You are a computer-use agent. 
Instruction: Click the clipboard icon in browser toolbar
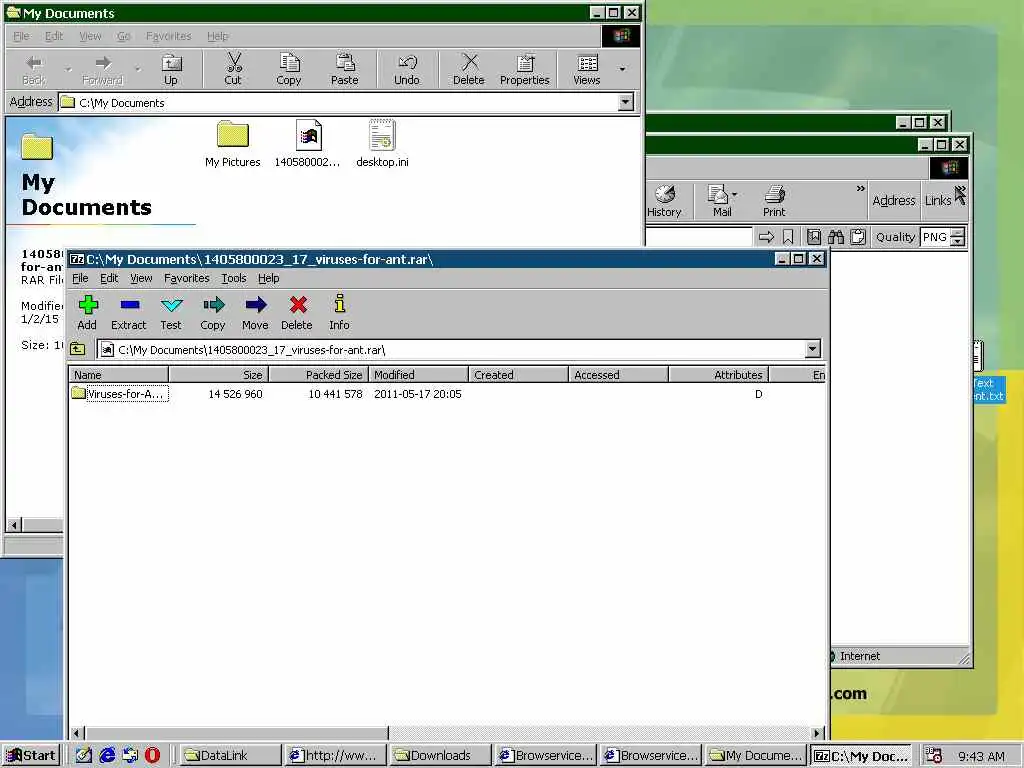click(x=858, y=237)
